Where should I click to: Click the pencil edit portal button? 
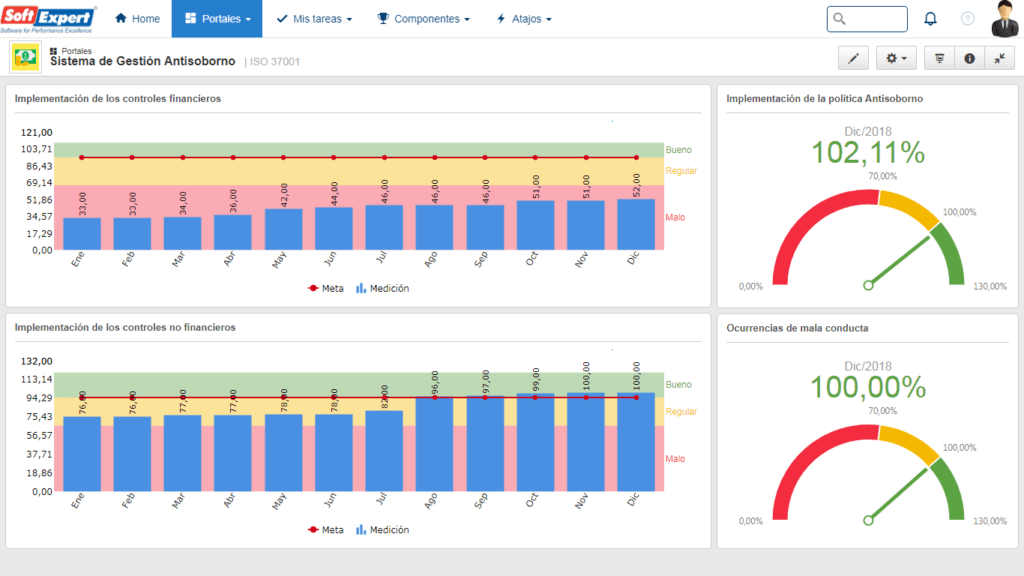tap(853, 58)
